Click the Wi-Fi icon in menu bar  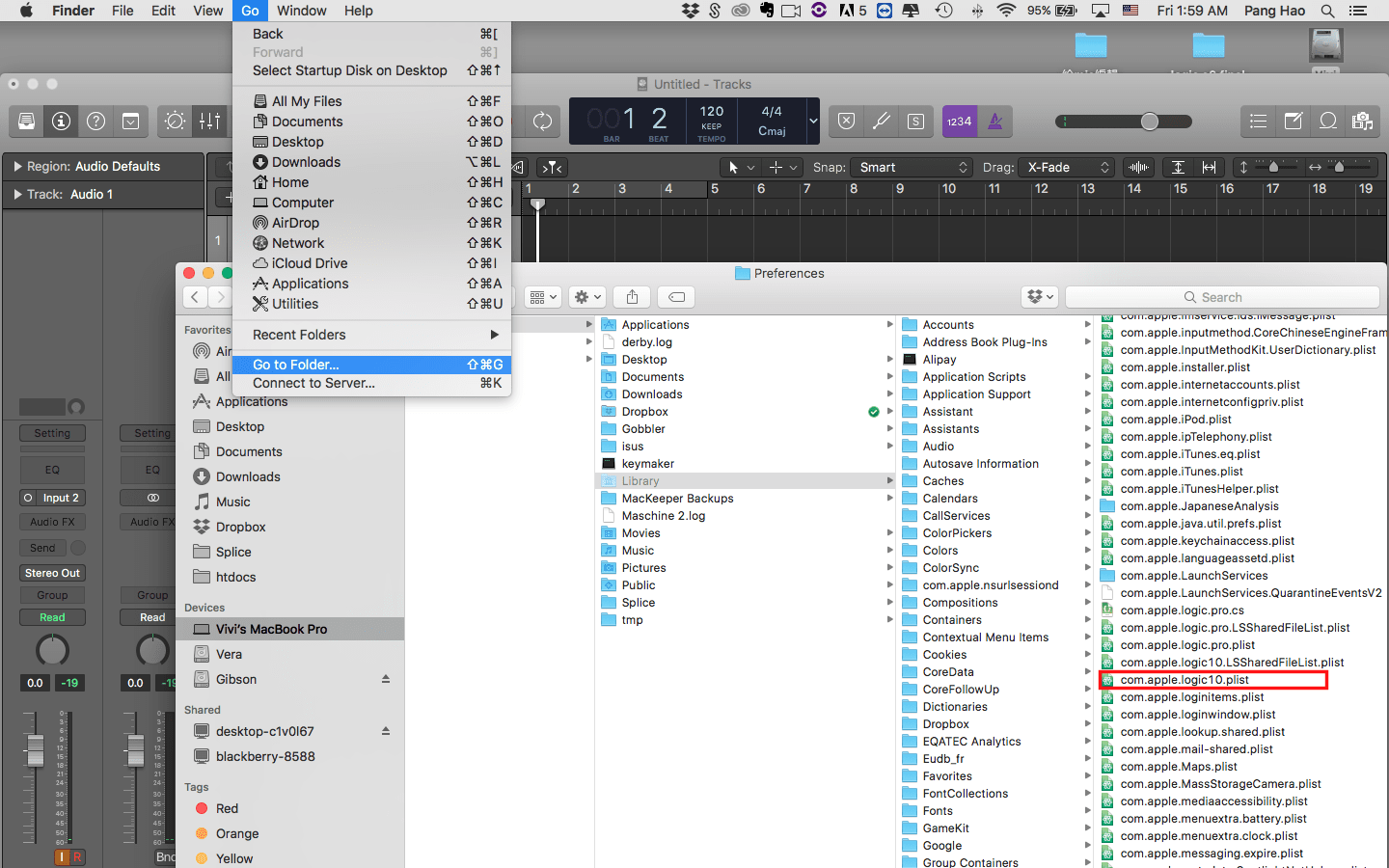pos(1006,11)
